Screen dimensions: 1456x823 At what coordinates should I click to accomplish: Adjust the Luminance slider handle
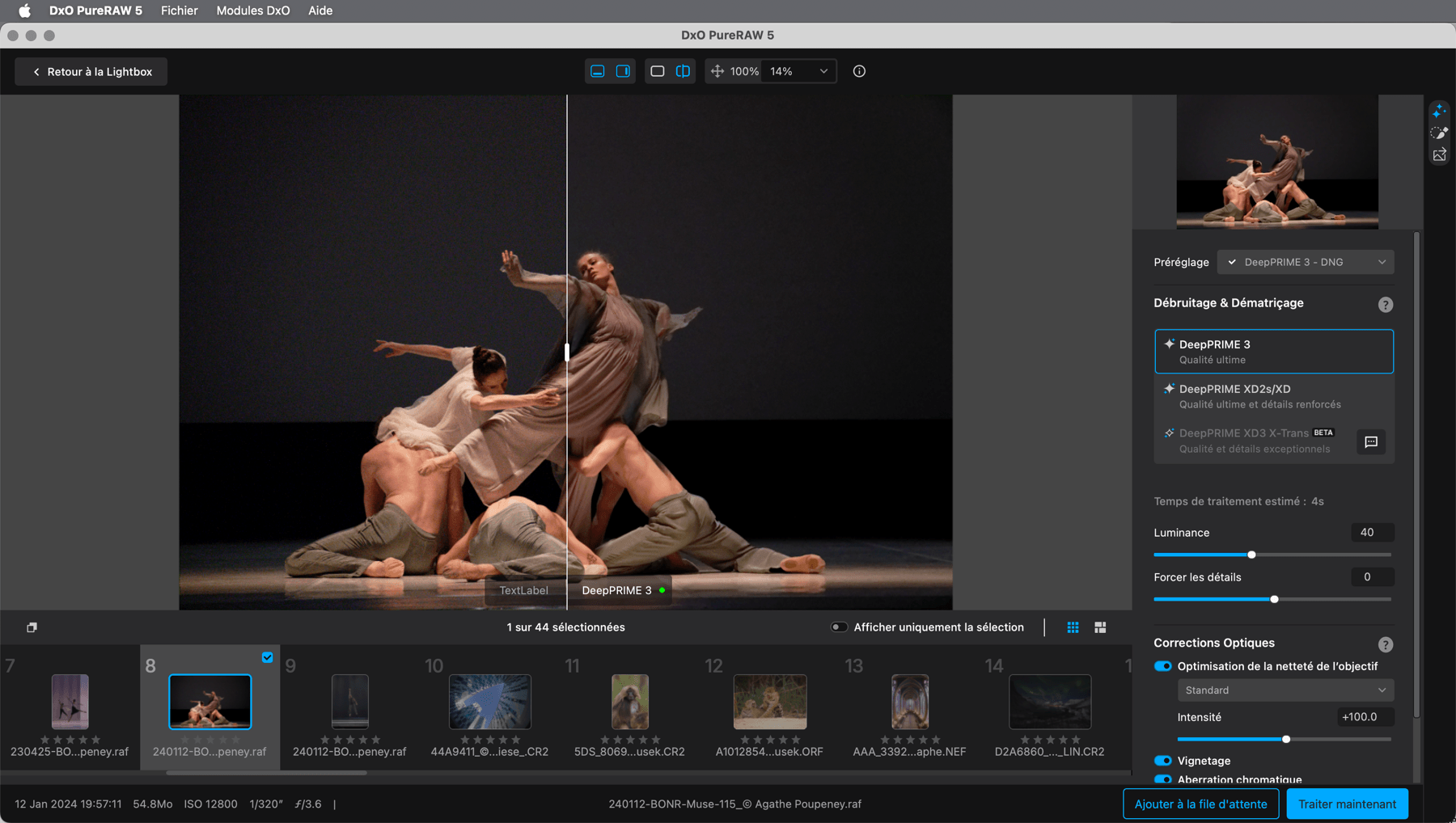pos(1251,555)
